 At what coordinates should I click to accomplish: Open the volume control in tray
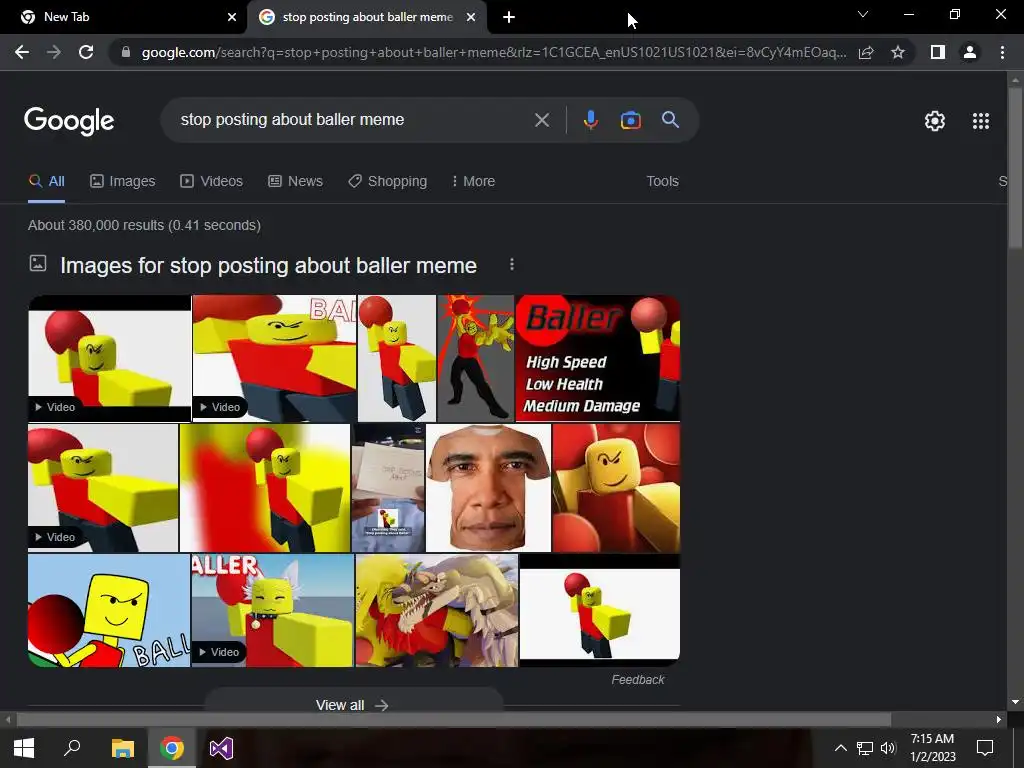[x=888, y=748]
